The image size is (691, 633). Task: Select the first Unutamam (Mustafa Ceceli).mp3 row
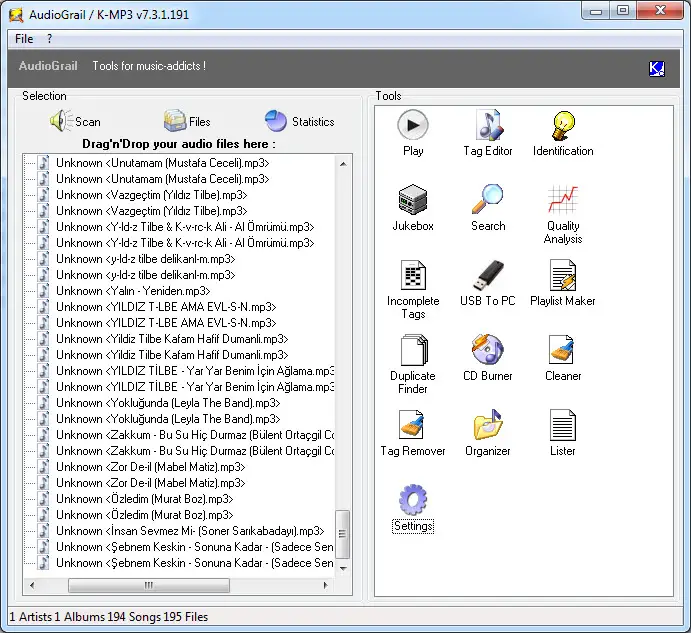point(163,163)
